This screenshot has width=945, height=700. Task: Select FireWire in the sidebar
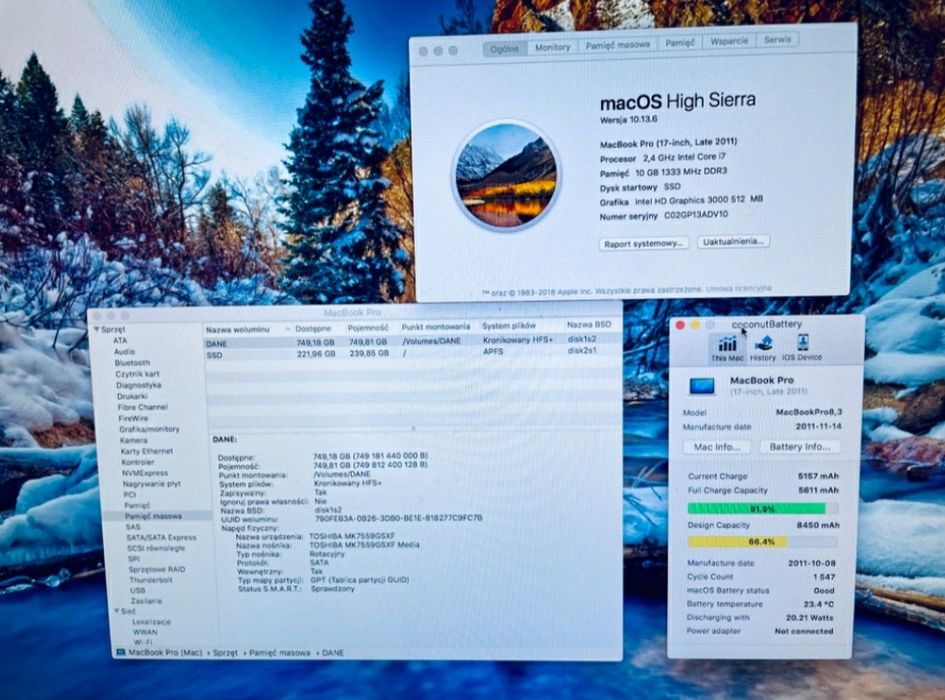(133, 418)
